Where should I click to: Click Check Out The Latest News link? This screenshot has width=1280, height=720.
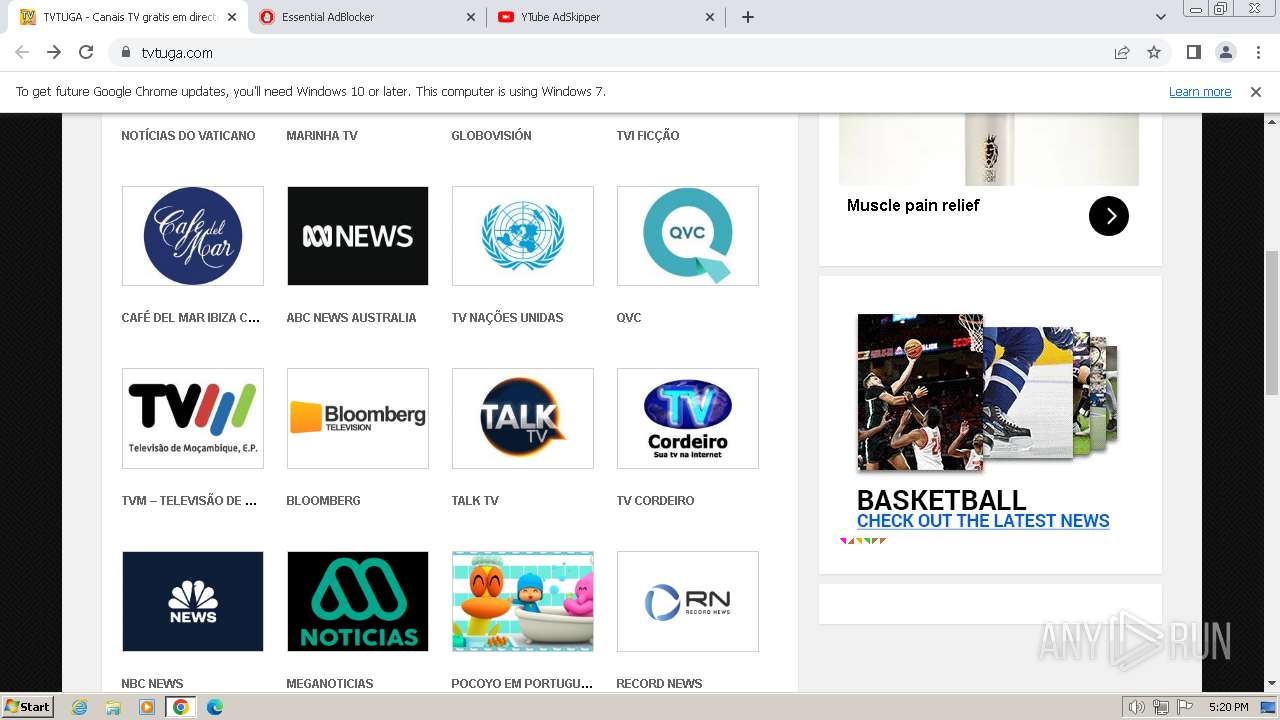983,520
